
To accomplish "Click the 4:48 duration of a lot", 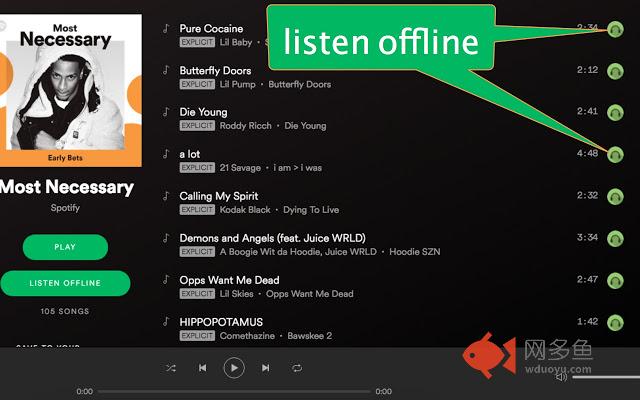I will [x=587, y=153].
